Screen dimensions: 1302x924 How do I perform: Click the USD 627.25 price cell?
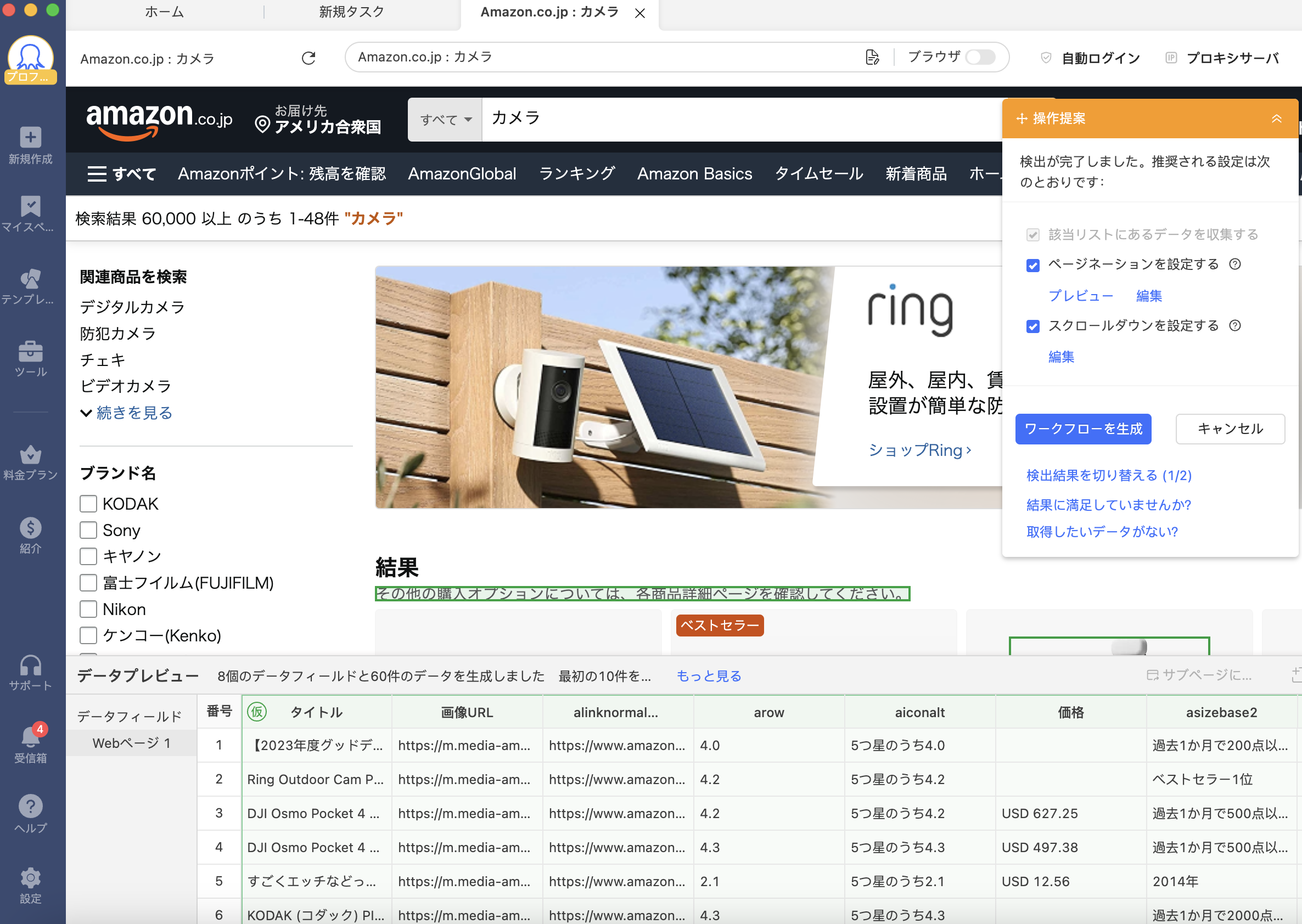[x=1070, y=813]
